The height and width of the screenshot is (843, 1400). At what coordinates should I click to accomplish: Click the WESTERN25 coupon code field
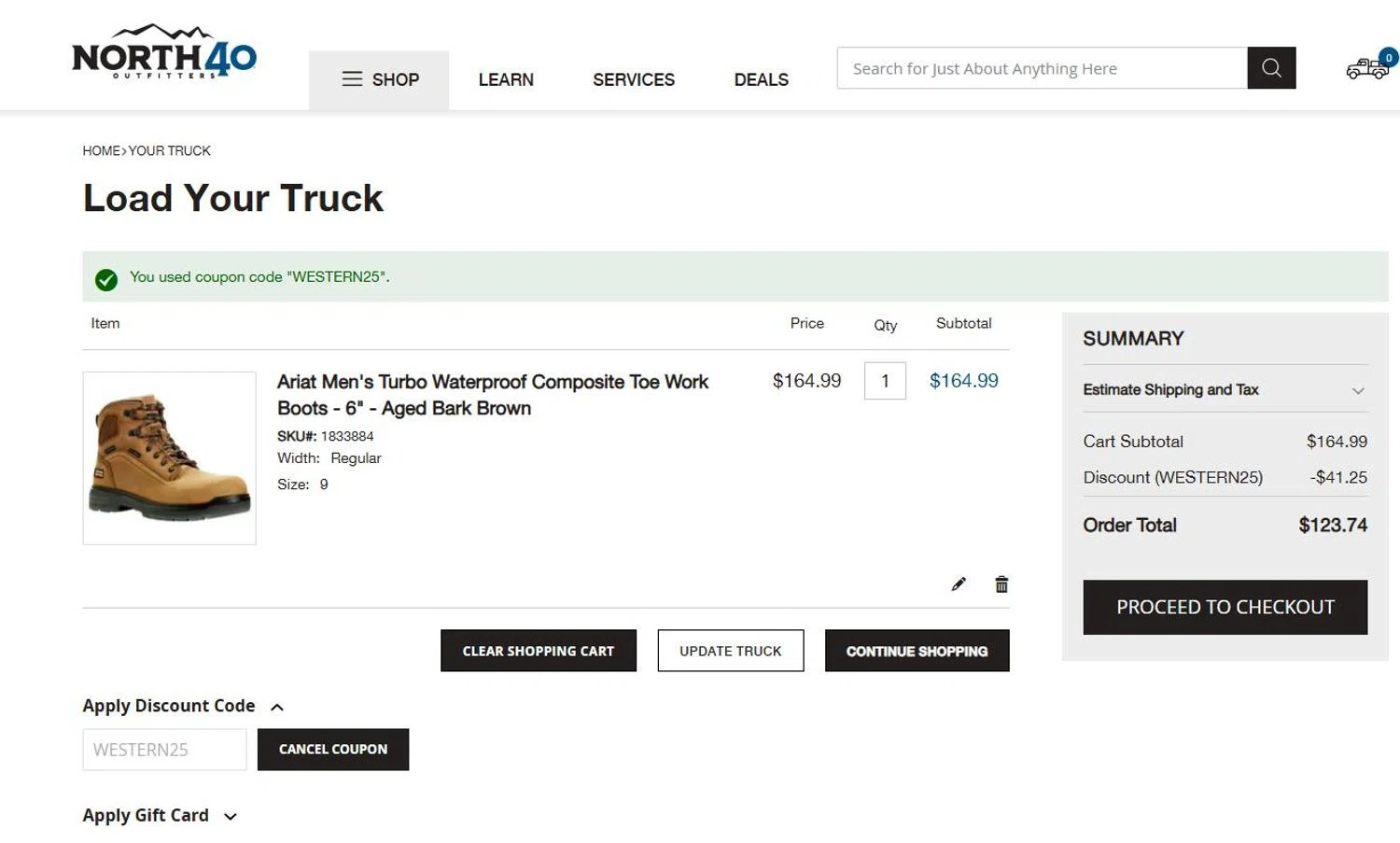coord(164,750)
